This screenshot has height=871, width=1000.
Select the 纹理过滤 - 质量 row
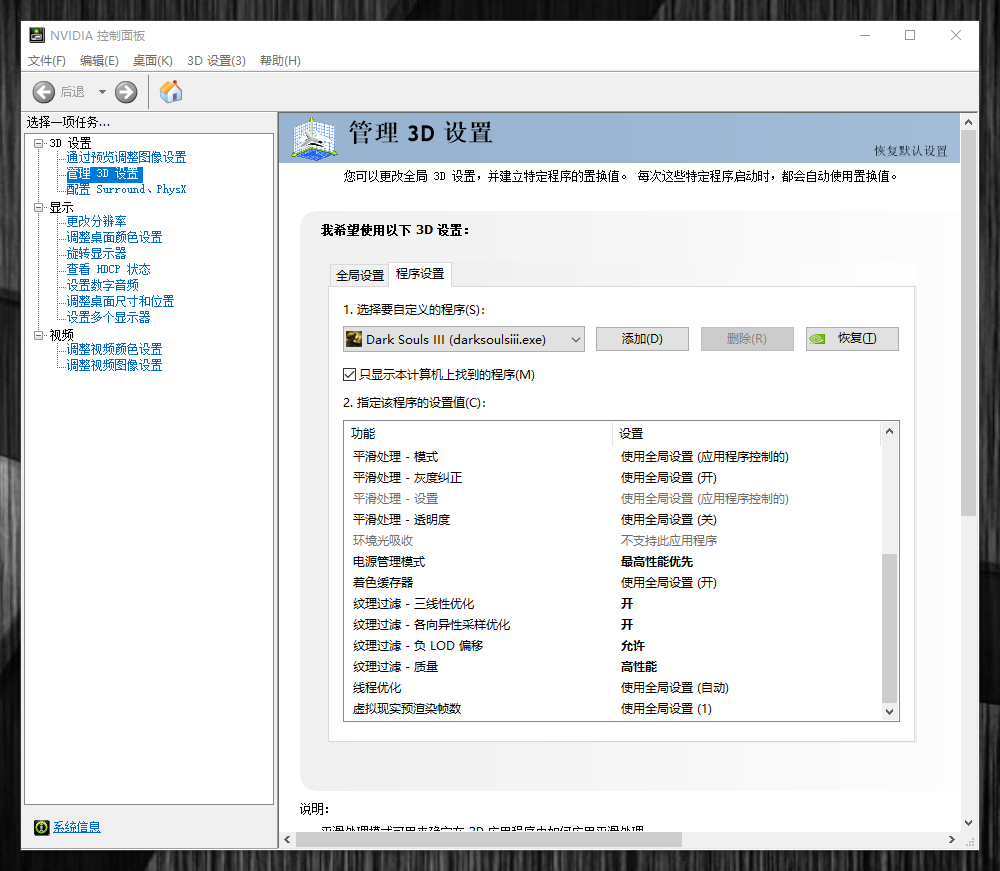click(612, 667)
